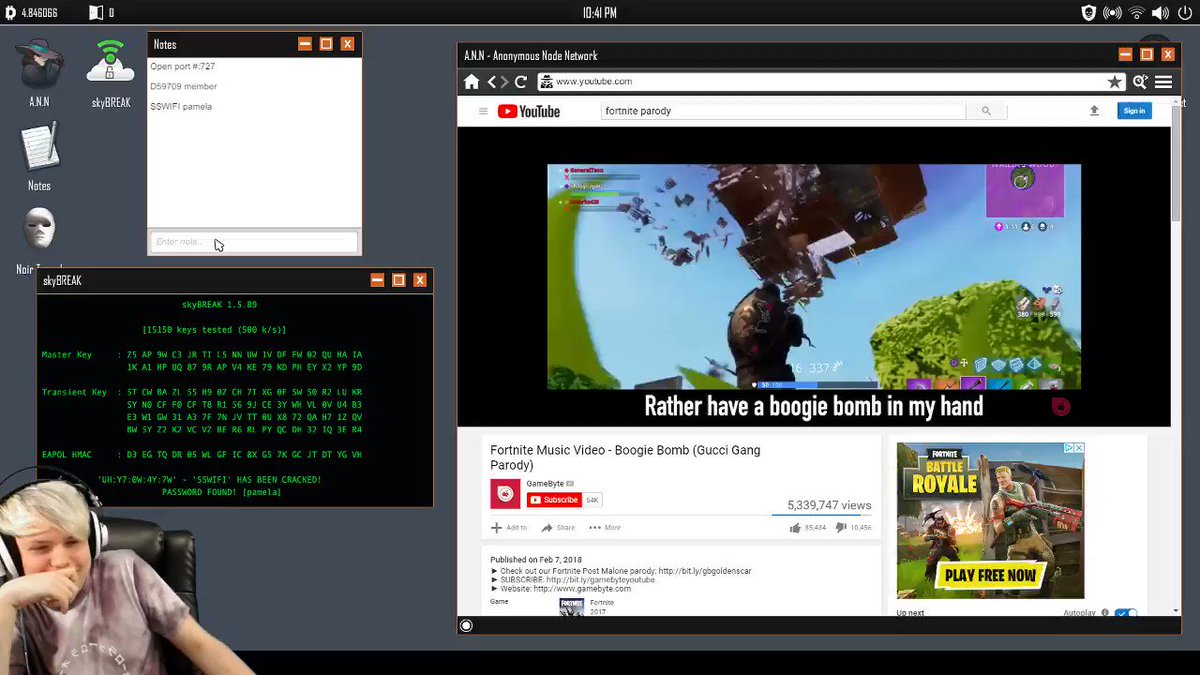This screenshot has height=675, width=1200.
Task: Click the browser URL address bar
Action: tap(830, 82)
